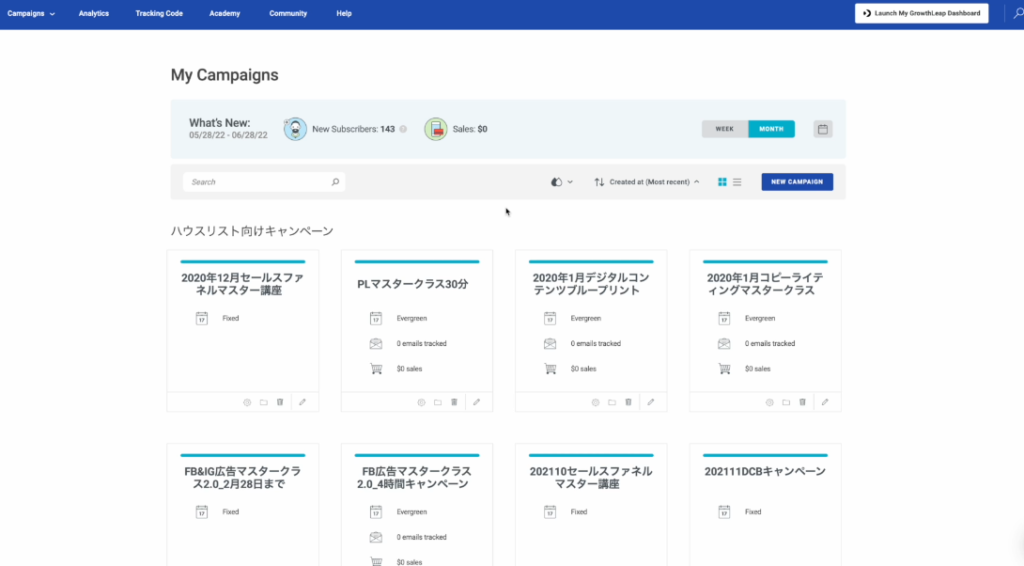Click the Sales icon in What's New
The height and width of the screenshot is (566, 1024).
pyautogui.click(x=436, y=129)
